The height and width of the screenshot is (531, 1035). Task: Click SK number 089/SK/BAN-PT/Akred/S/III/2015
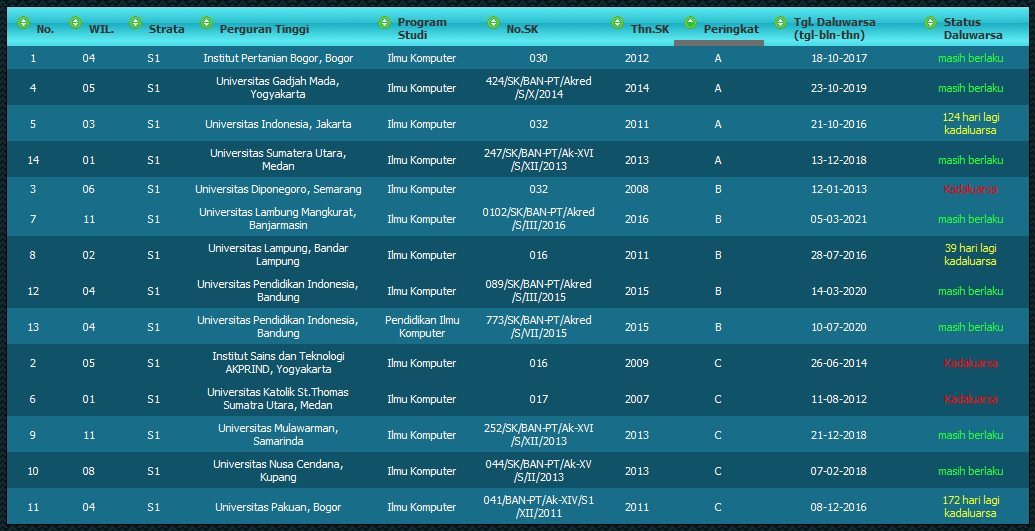click(x=538, y=291)
